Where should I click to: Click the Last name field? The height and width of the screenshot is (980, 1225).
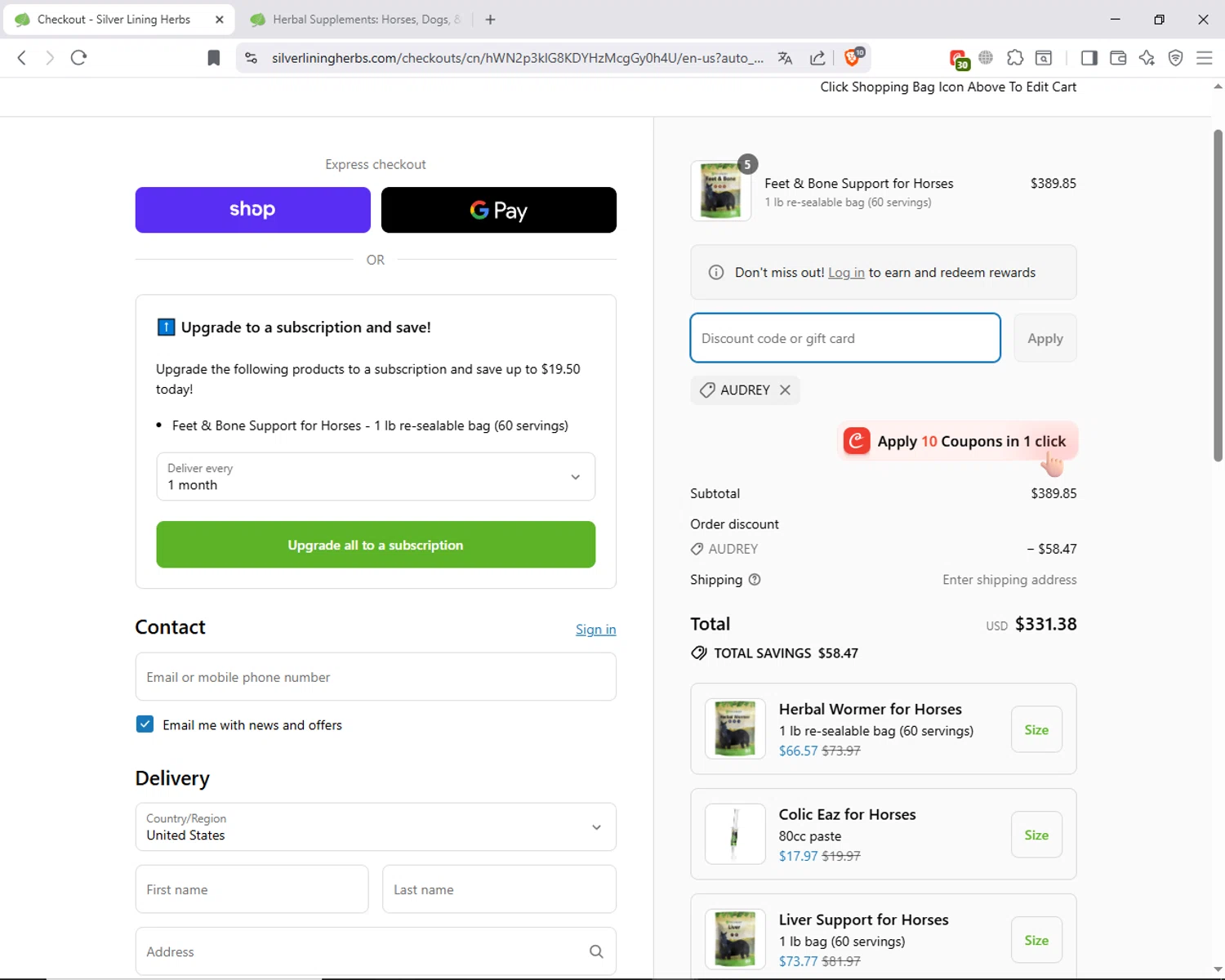[x=499, y=889]
